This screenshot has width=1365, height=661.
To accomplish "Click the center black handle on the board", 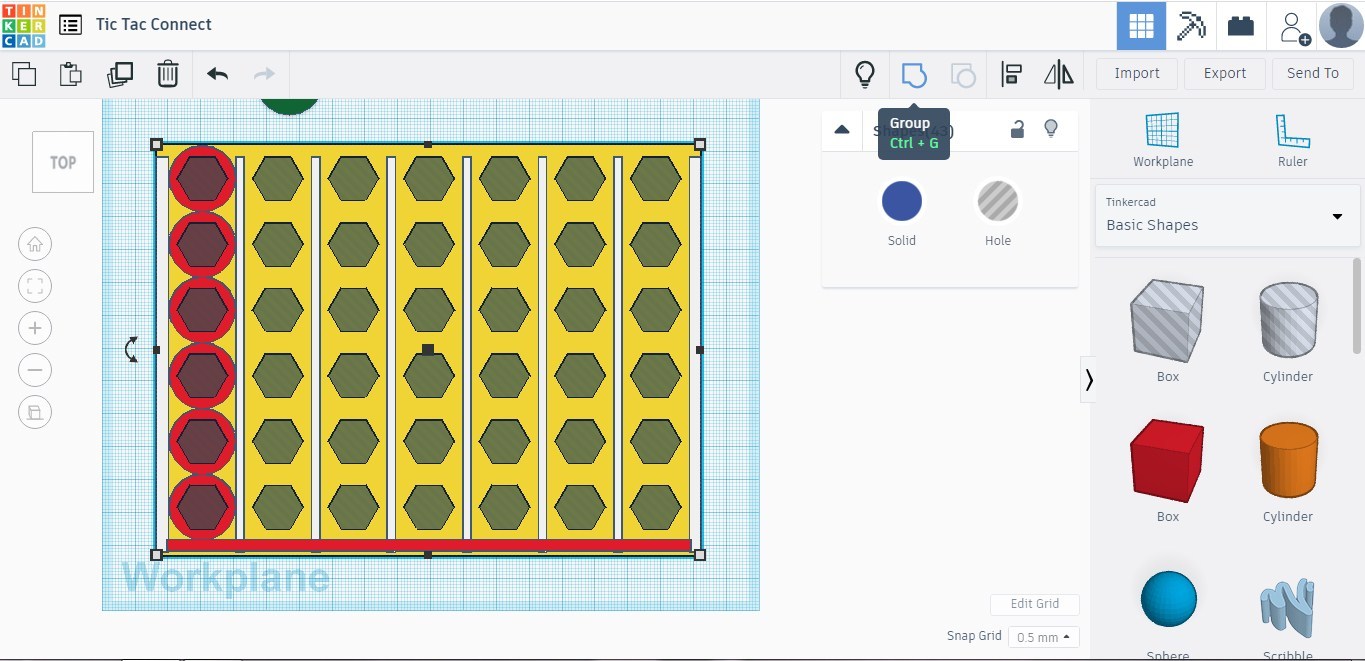I will point(428,350).
